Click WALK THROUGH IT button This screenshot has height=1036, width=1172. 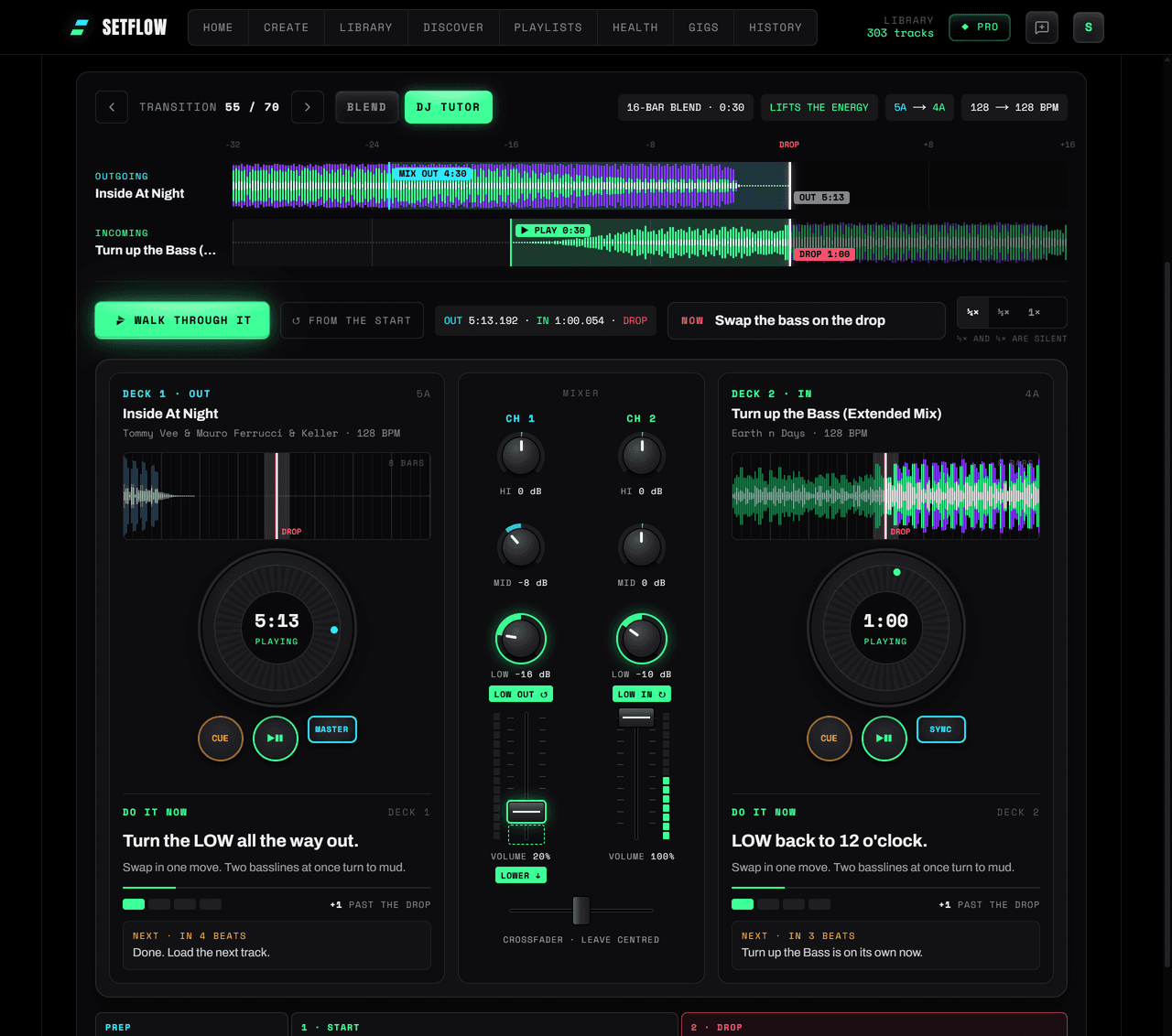[x=182, y=320]
